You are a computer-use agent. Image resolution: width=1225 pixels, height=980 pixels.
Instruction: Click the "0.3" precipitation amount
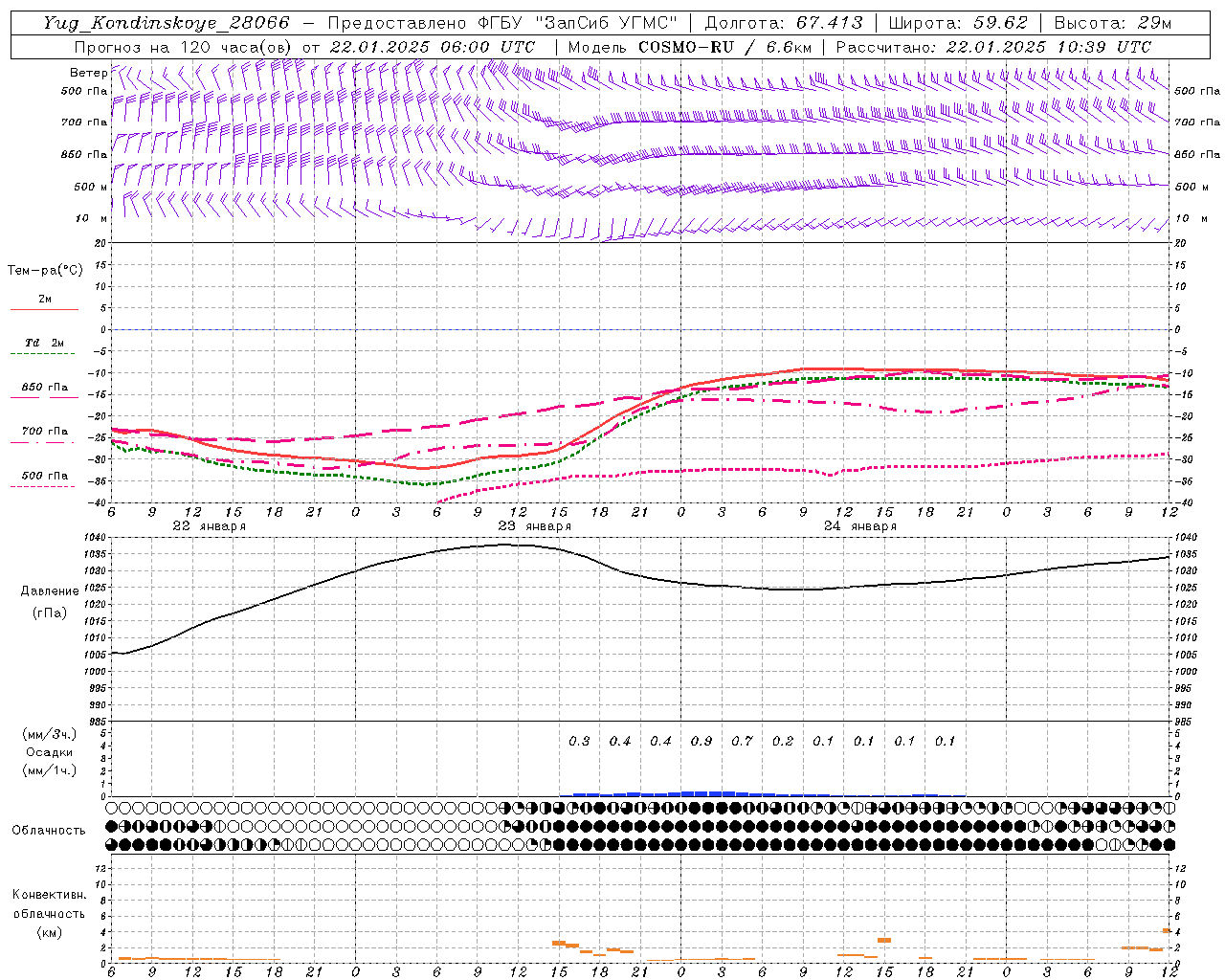point(579,741)
